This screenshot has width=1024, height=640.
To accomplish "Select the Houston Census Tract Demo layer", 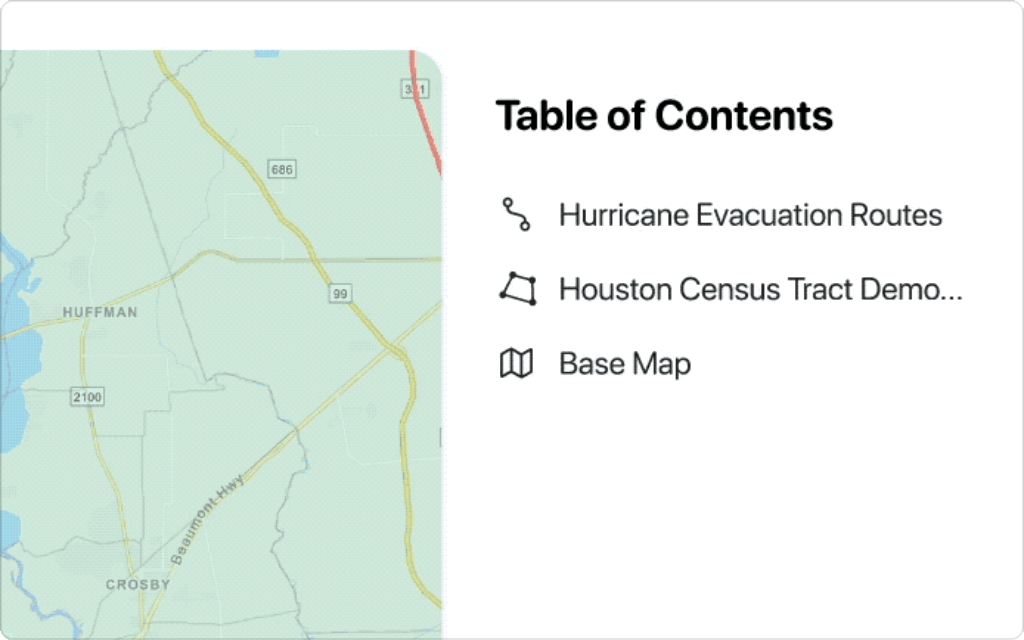I will click(x=731, y=289).
